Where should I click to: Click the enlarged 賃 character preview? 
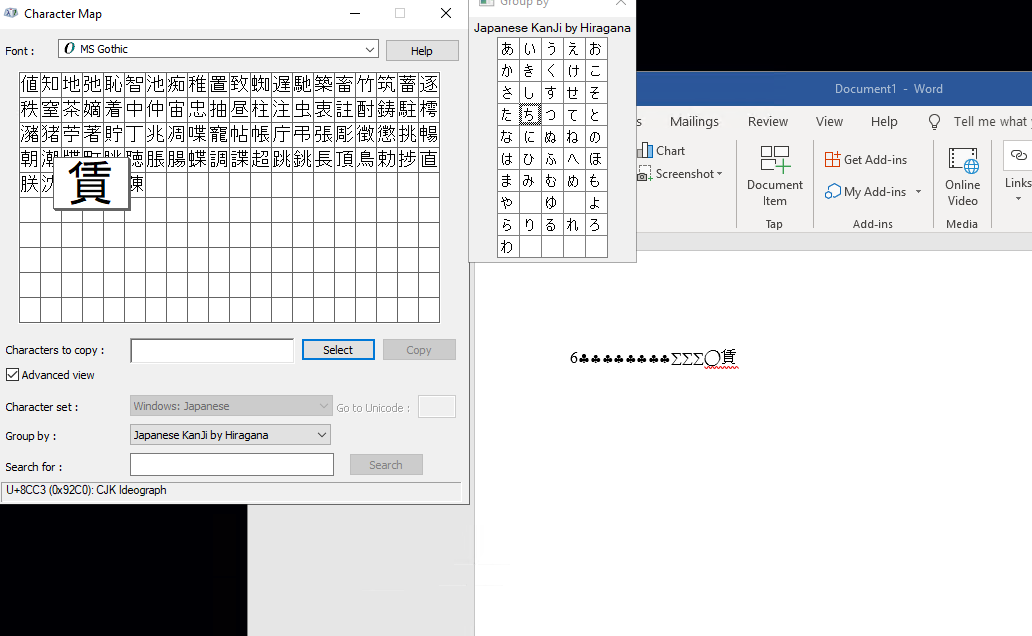pyautogui.click(x=91, y=183)
